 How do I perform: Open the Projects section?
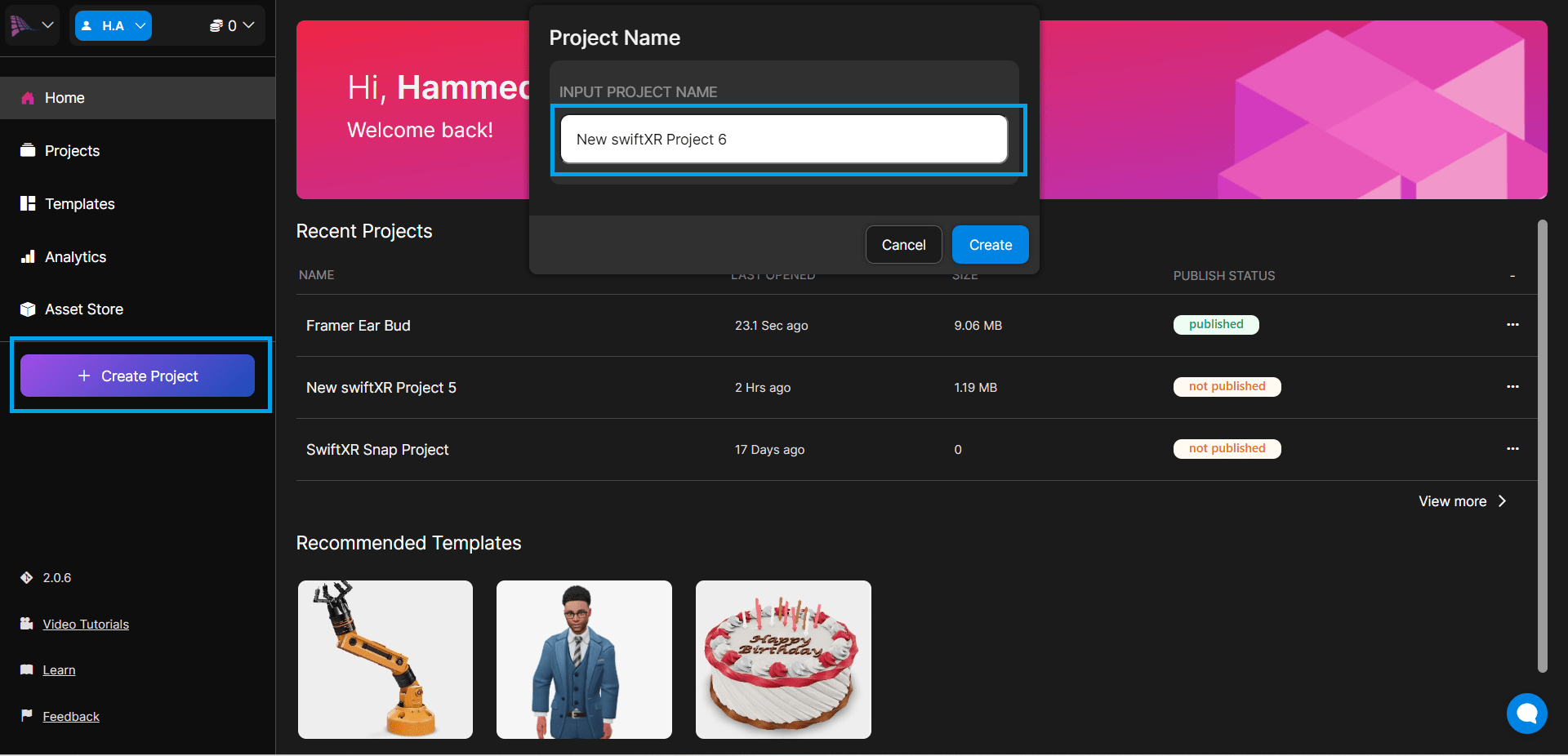[x=72, y=151]
